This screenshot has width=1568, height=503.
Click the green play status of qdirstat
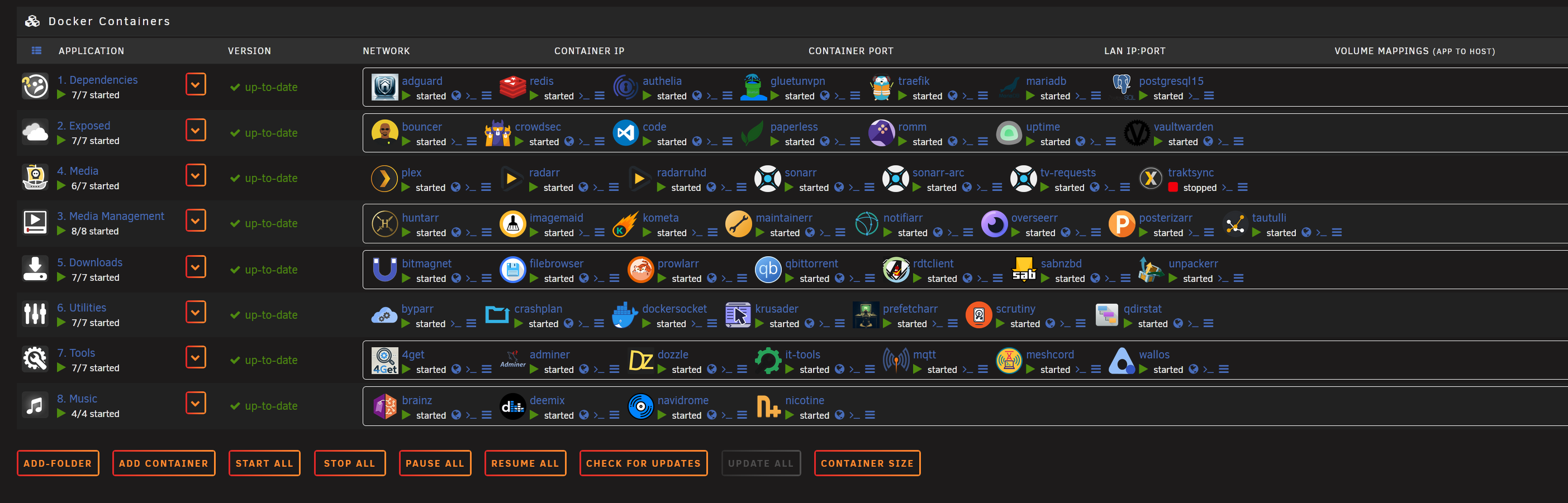click(x=1128, y=324)
